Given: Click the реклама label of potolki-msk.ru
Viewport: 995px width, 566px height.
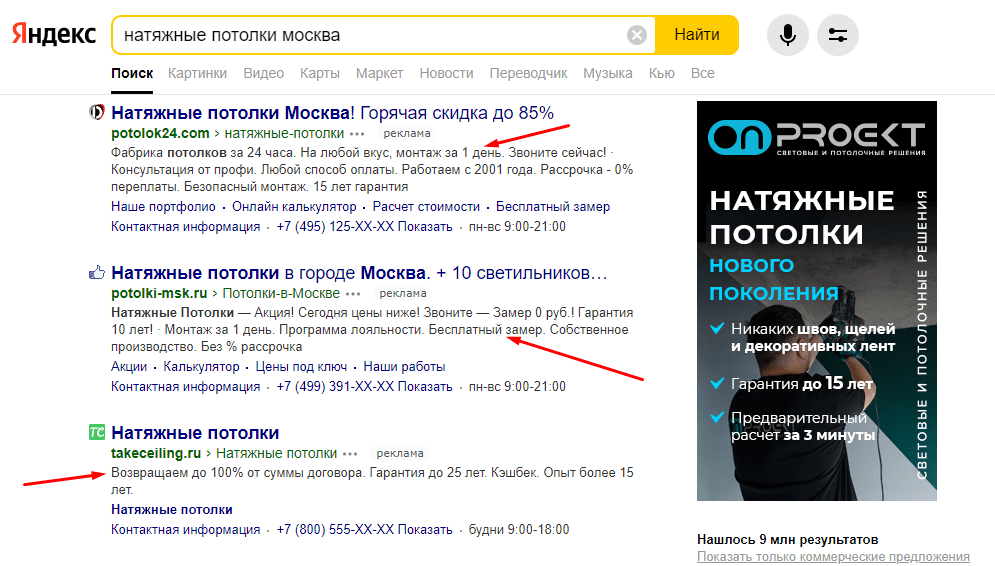Looking at the screenshot, I should 403,294.
